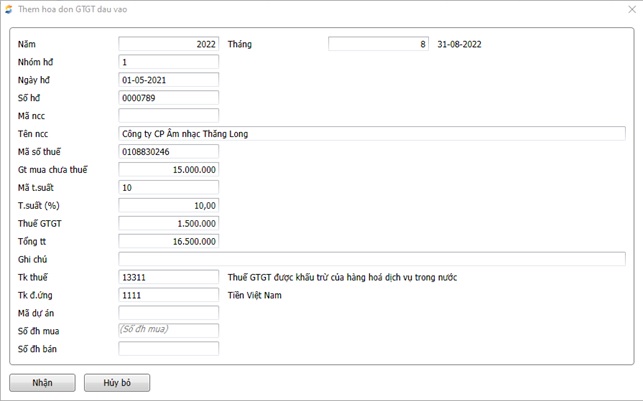This screenshot has width=643, height=401.
Task: Click the Tháng field showing 8
Action: 379,44
